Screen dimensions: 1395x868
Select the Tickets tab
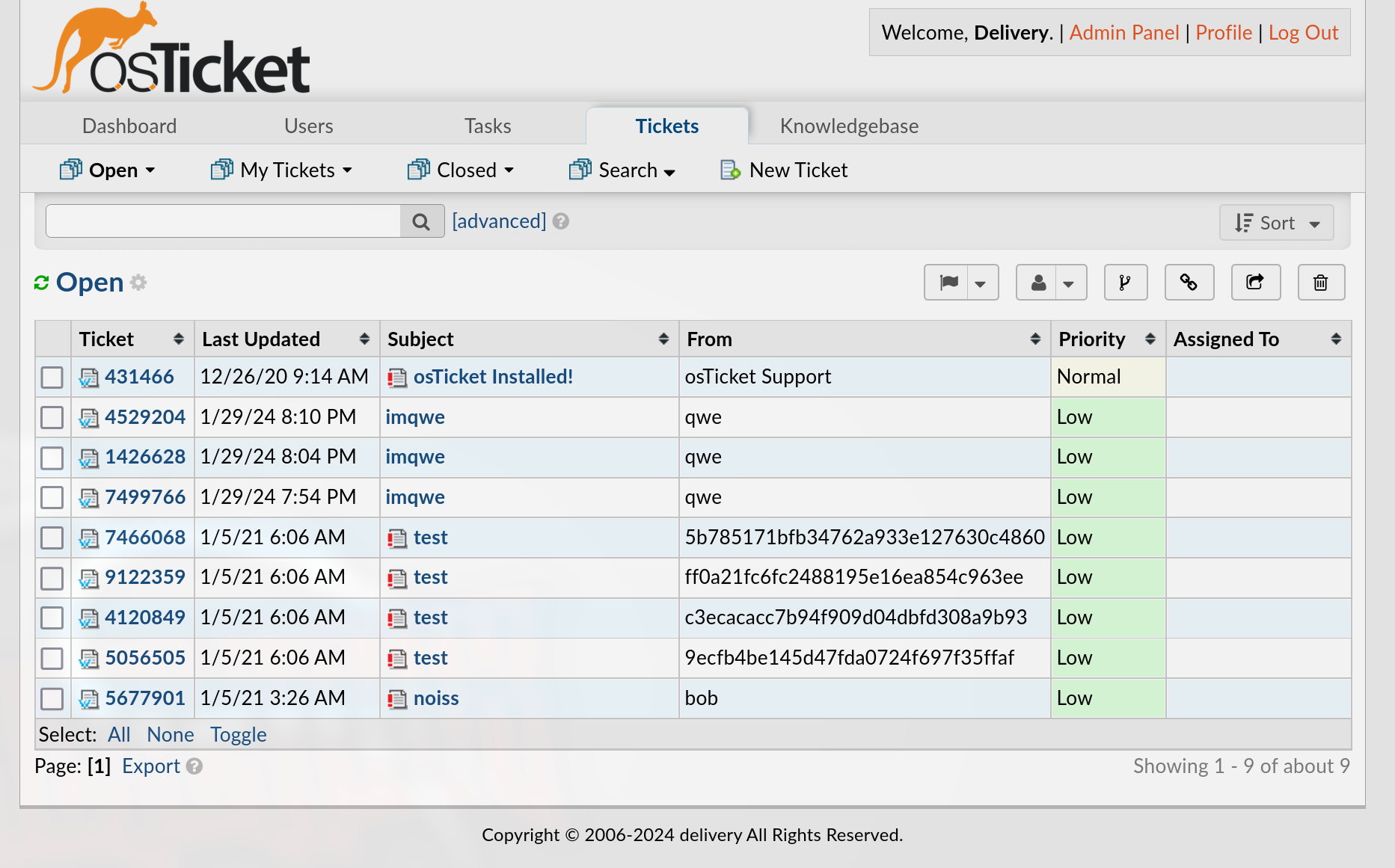pos(667,126)
